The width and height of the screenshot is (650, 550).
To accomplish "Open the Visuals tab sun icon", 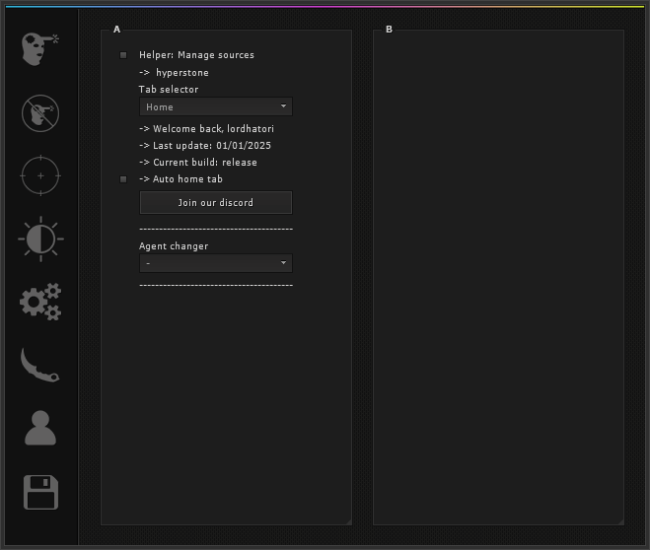I will (x=41, y=239).
